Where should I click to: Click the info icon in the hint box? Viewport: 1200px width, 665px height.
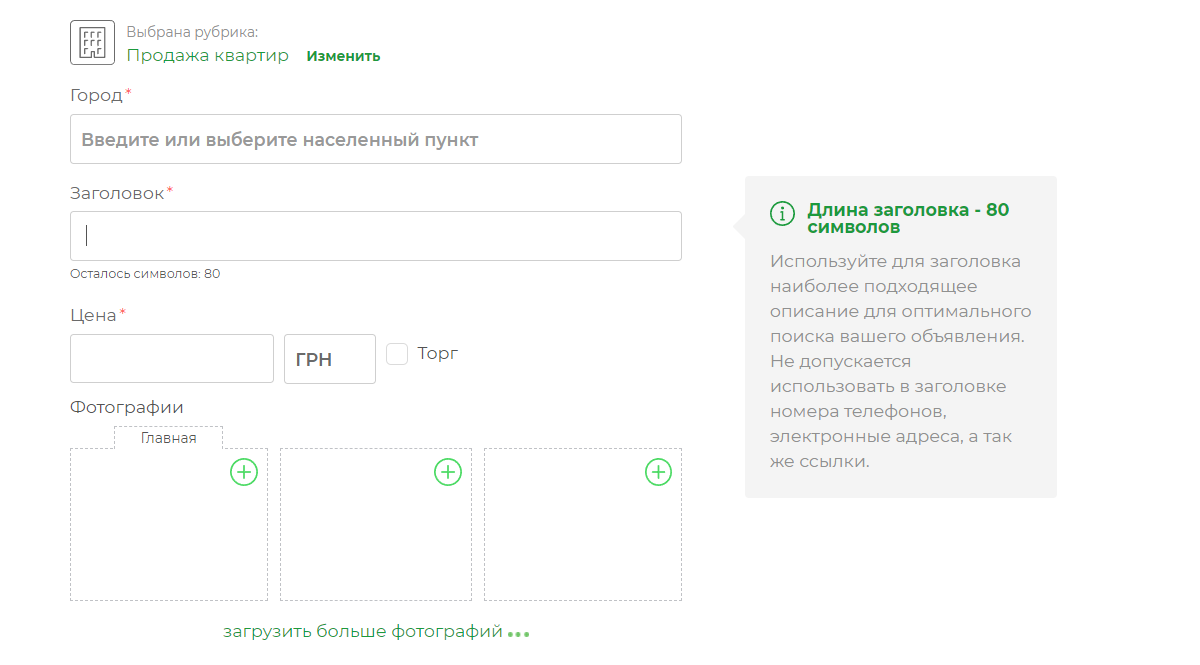[x=782, y=213]
